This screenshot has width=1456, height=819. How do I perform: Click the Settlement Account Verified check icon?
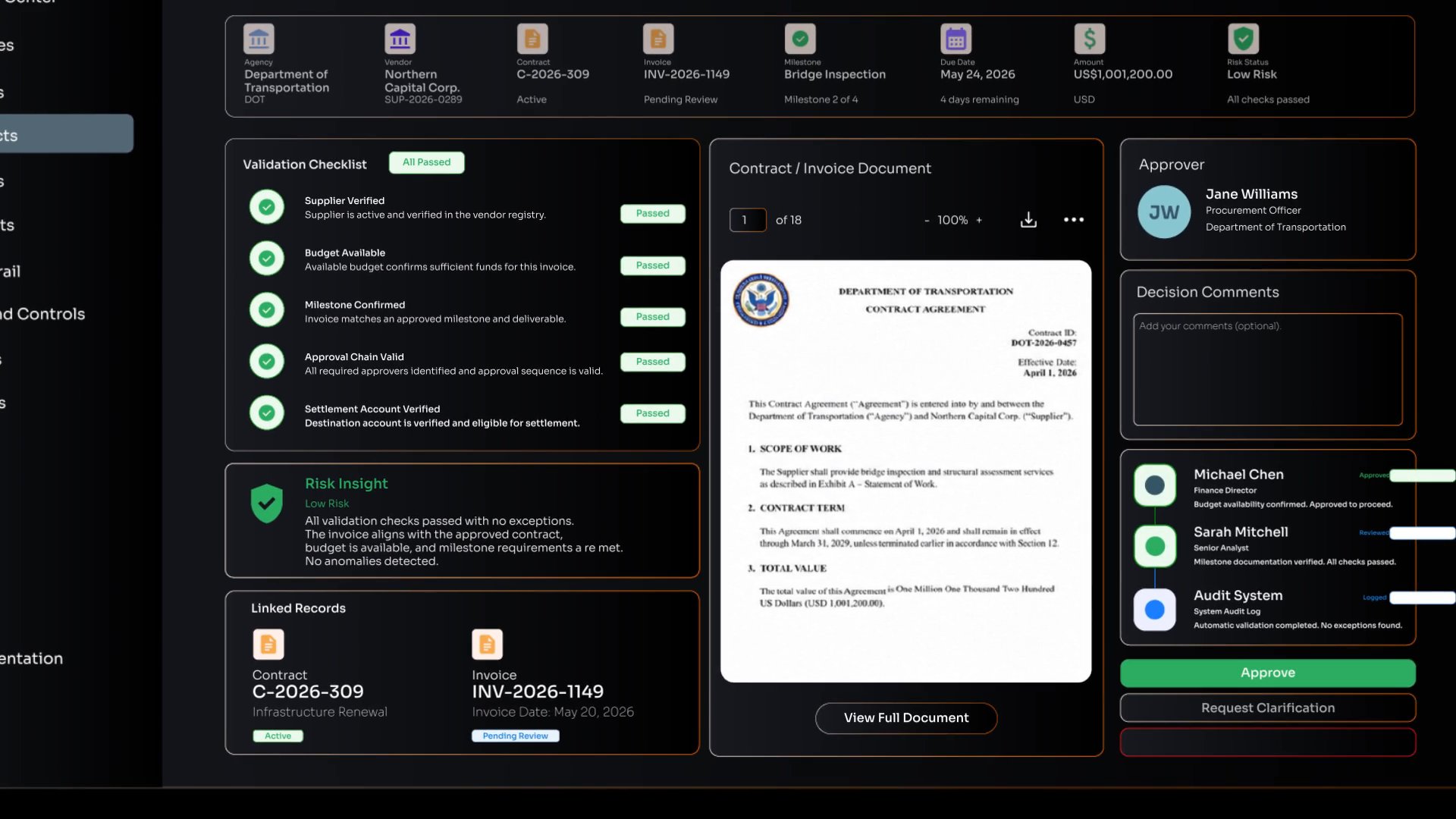click(267, 413)
